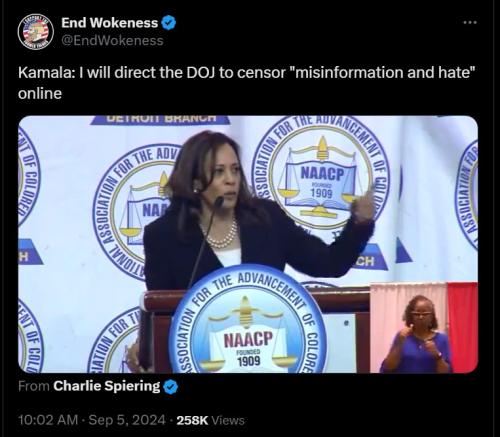Open the @EndWokeness handle link
Viewport: 500px width, 437px height.
[x=112, y=40]
